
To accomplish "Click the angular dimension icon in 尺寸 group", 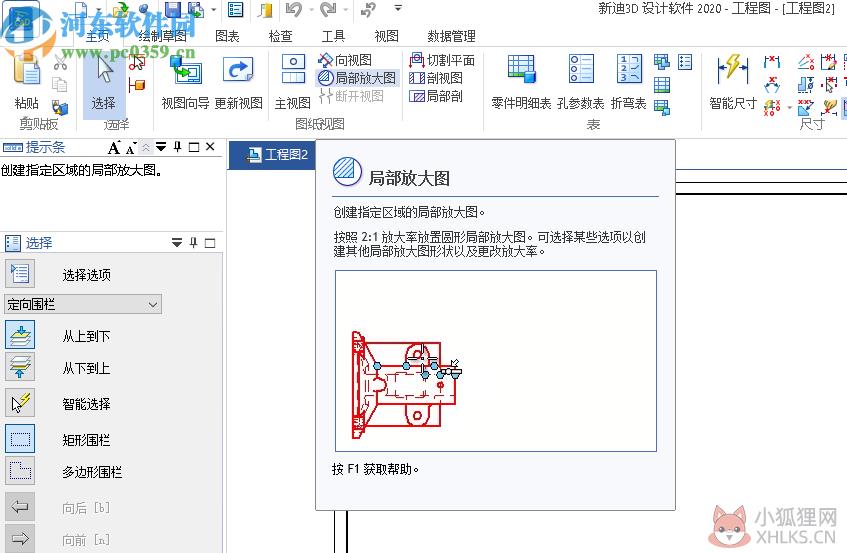I will [772, 84].
